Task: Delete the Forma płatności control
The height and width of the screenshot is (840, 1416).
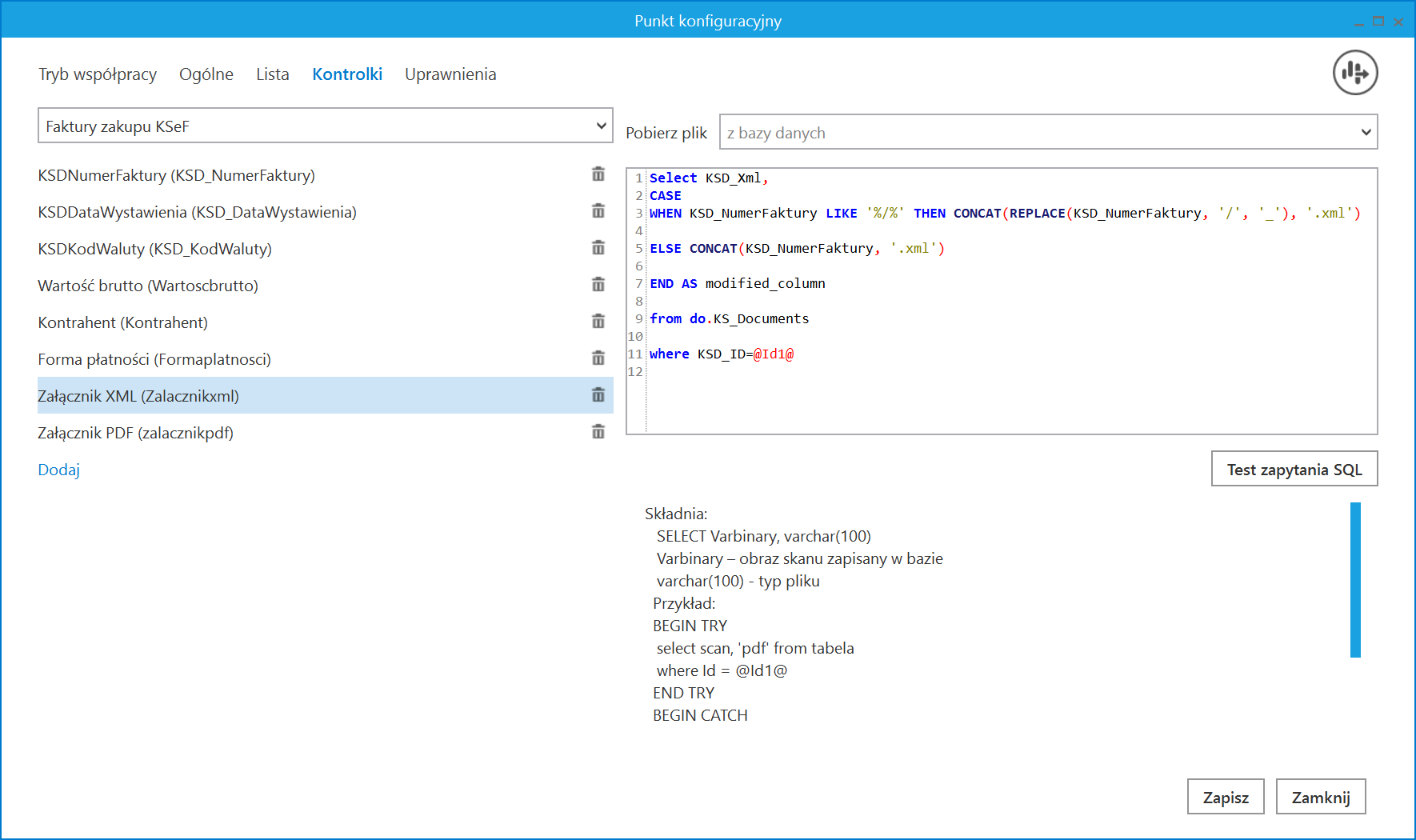Action: point(598,358)
